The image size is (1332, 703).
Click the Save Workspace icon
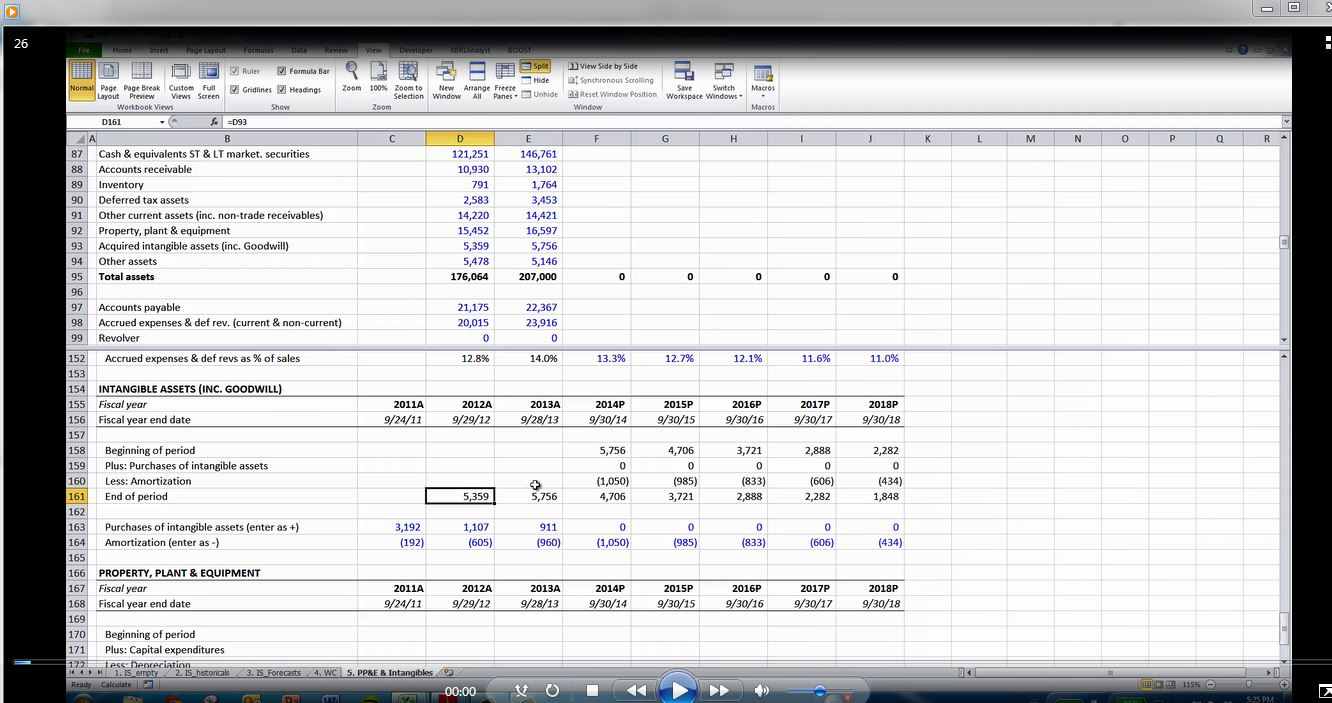(x=684, y=79)
